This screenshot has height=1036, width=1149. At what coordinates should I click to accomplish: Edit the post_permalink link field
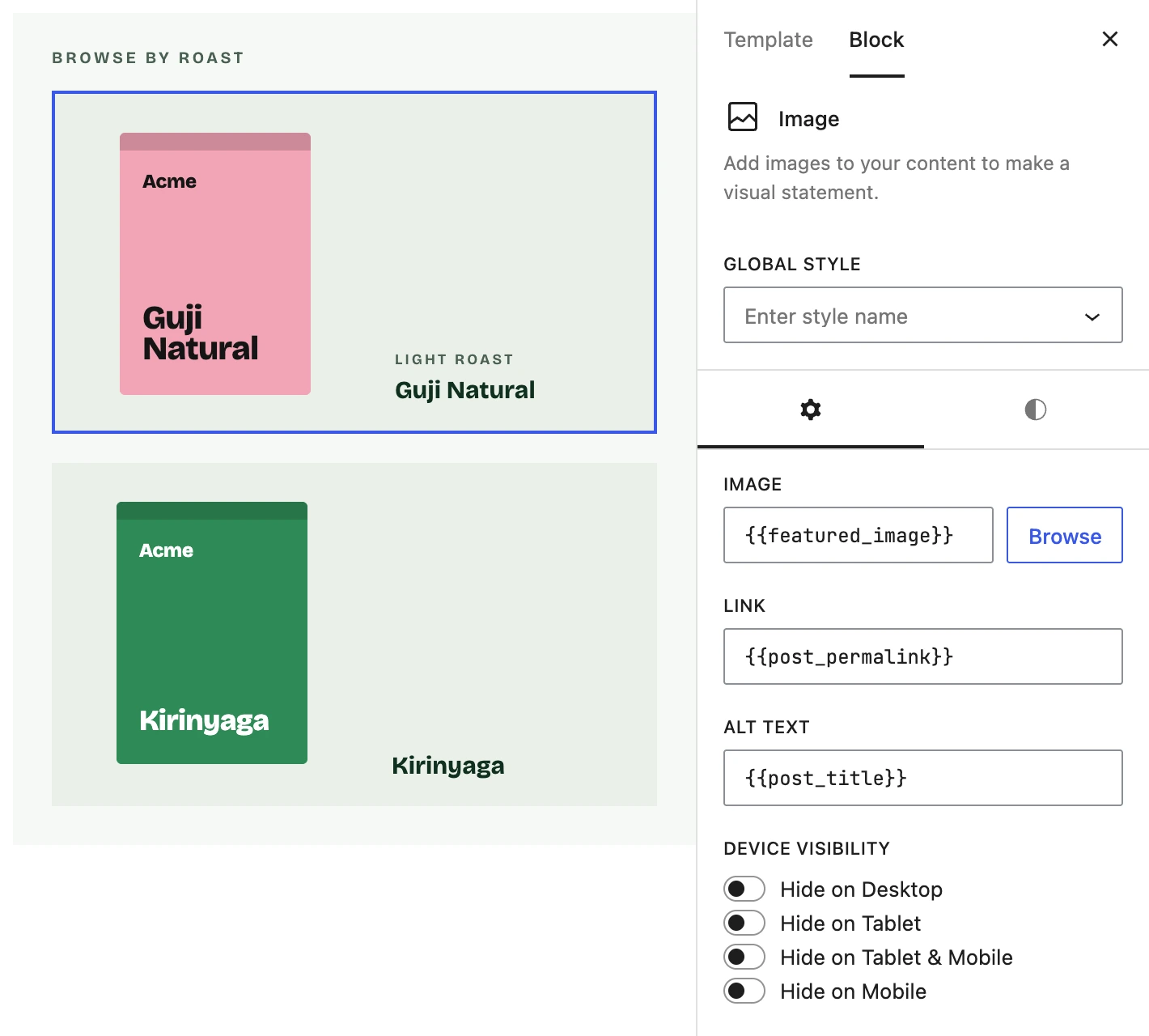click(923, 656)
